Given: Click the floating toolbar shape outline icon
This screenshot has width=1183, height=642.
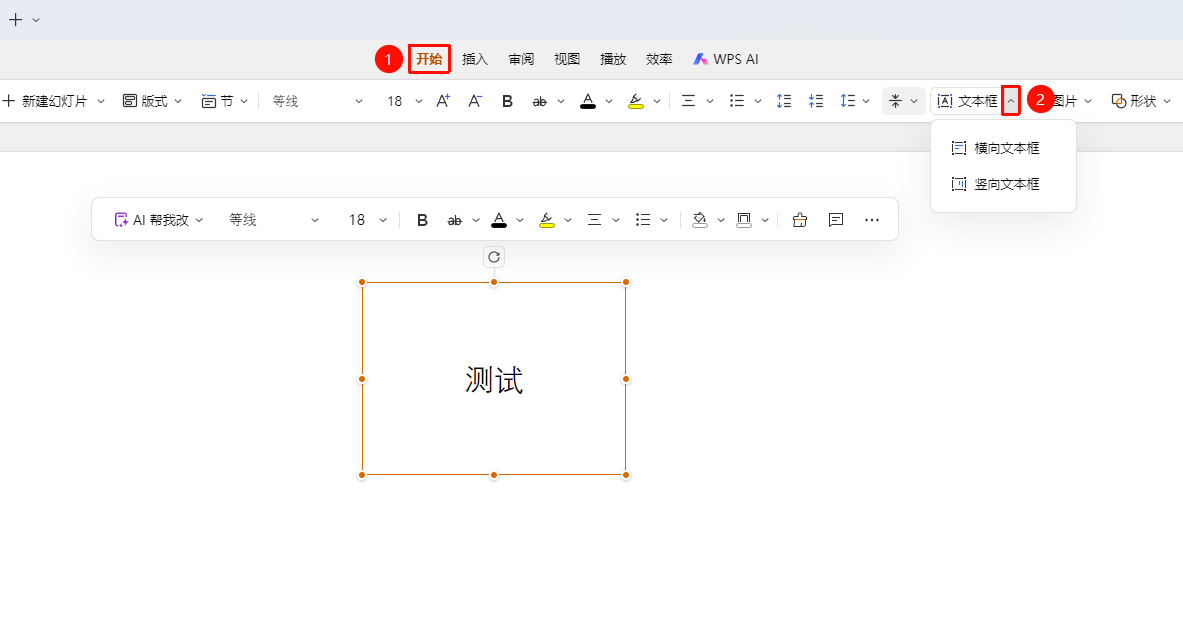Looking at the screenshot, I should click(x=744, y=220).
